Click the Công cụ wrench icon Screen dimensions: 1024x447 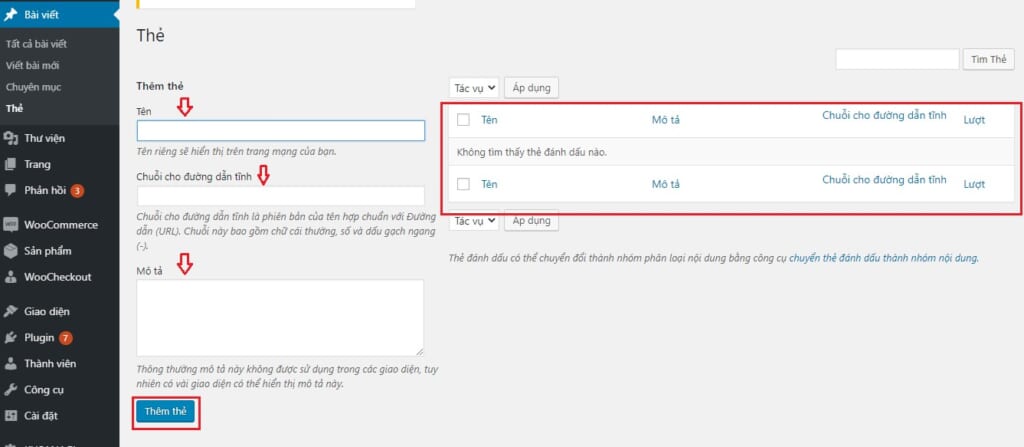[x=10, y=389]
